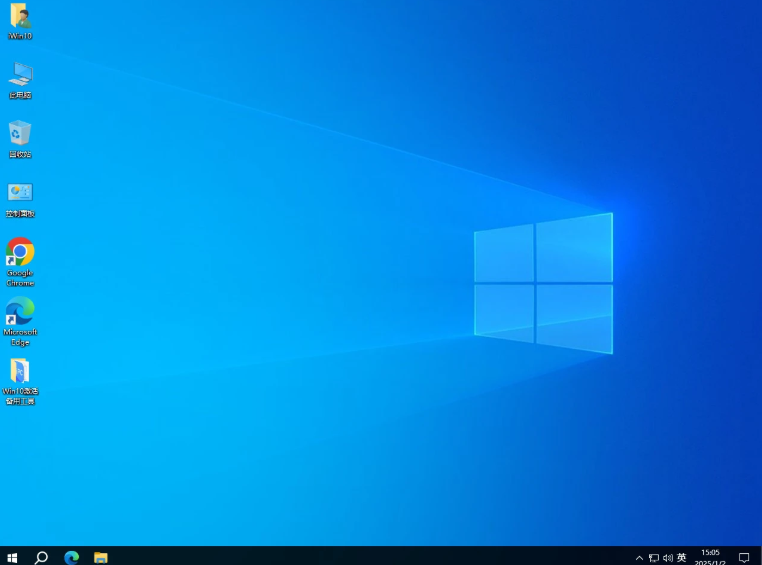
Task: Open the volume speaker tray icon
Action: tap(668, 558)
